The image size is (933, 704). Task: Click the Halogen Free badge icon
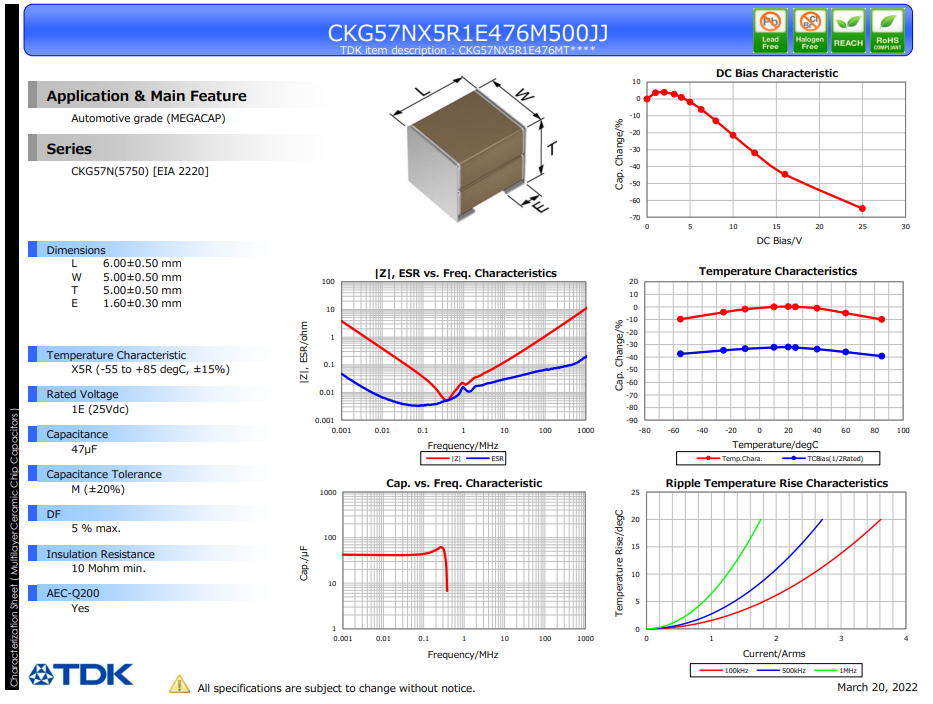click(809, 30)
